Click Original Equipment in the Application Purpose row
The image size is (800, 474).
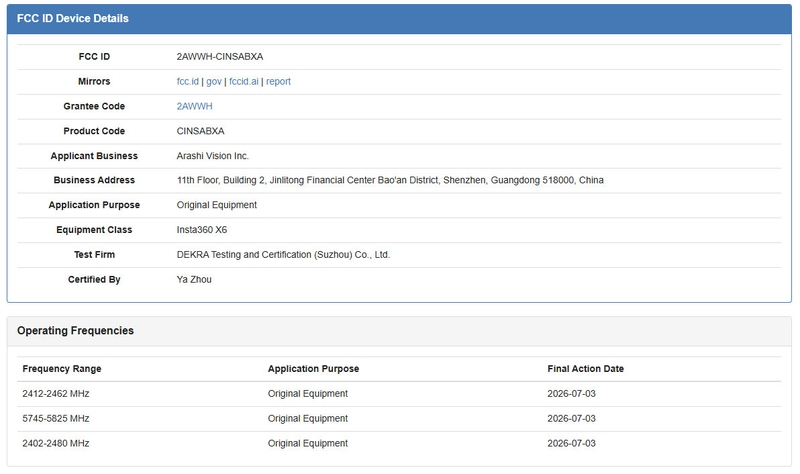coord(217,205)
